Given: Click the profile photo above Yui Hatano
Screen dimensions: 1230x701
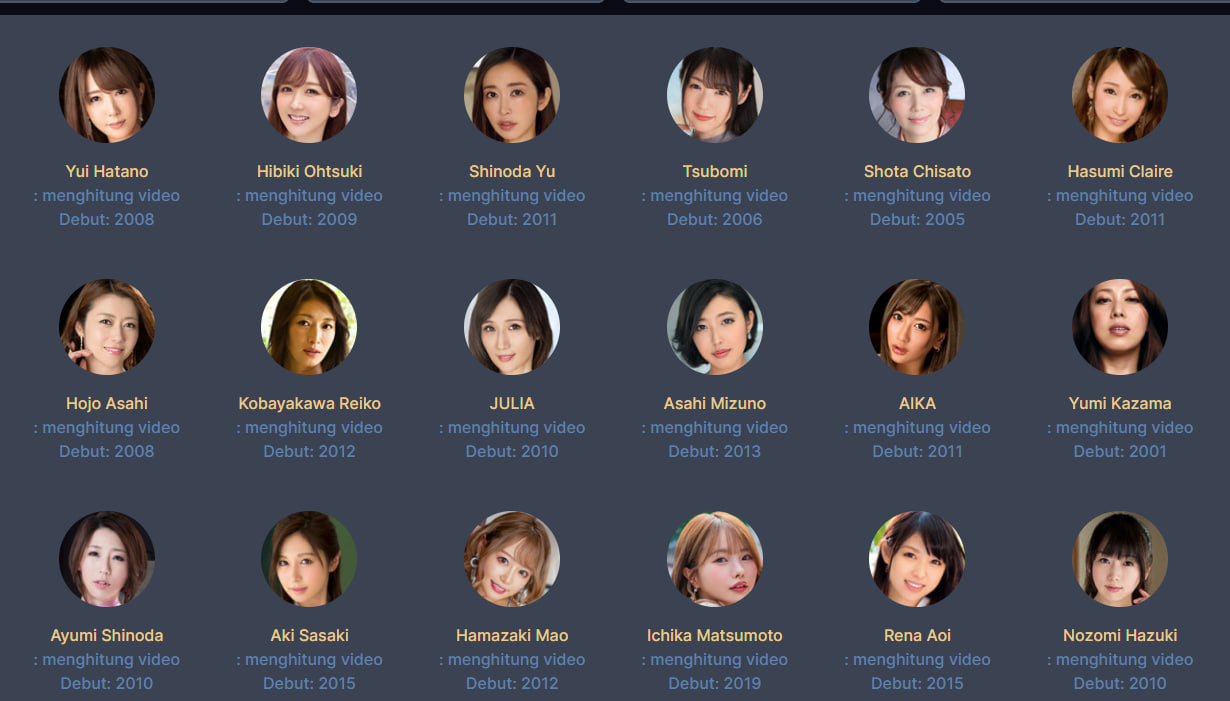Looking at the screenshot, I should coord(107,95).
